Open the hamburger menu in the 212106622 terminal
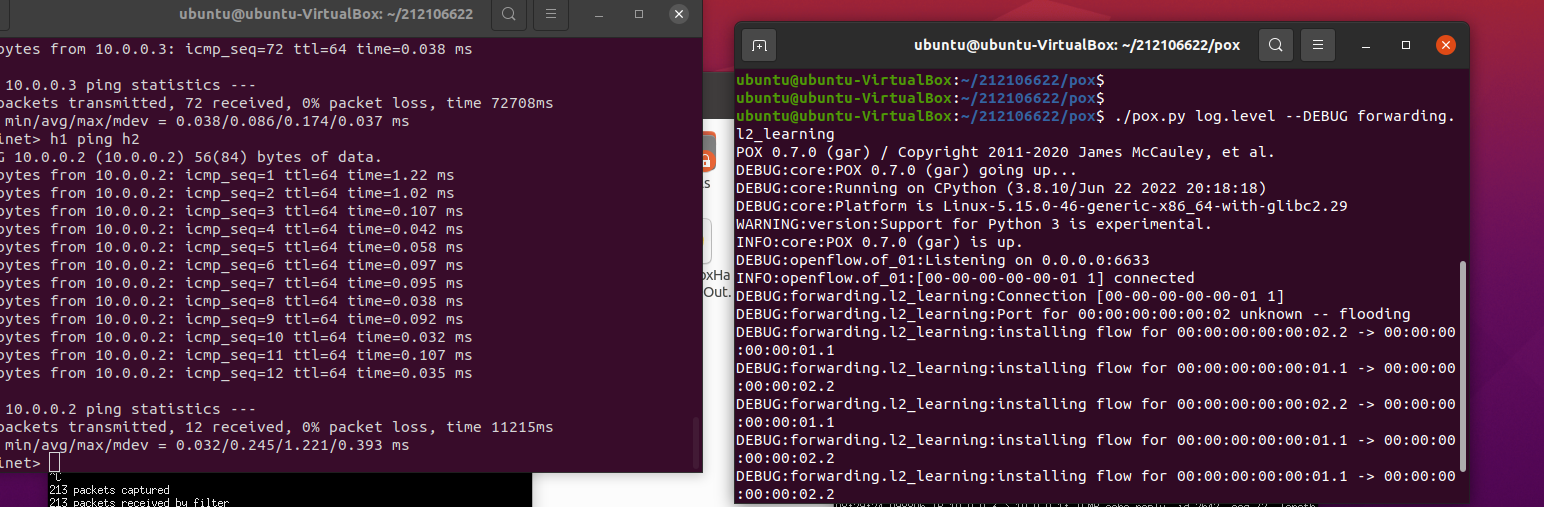The height and width of the screenshot is (507, 1544). pos(551,14)
